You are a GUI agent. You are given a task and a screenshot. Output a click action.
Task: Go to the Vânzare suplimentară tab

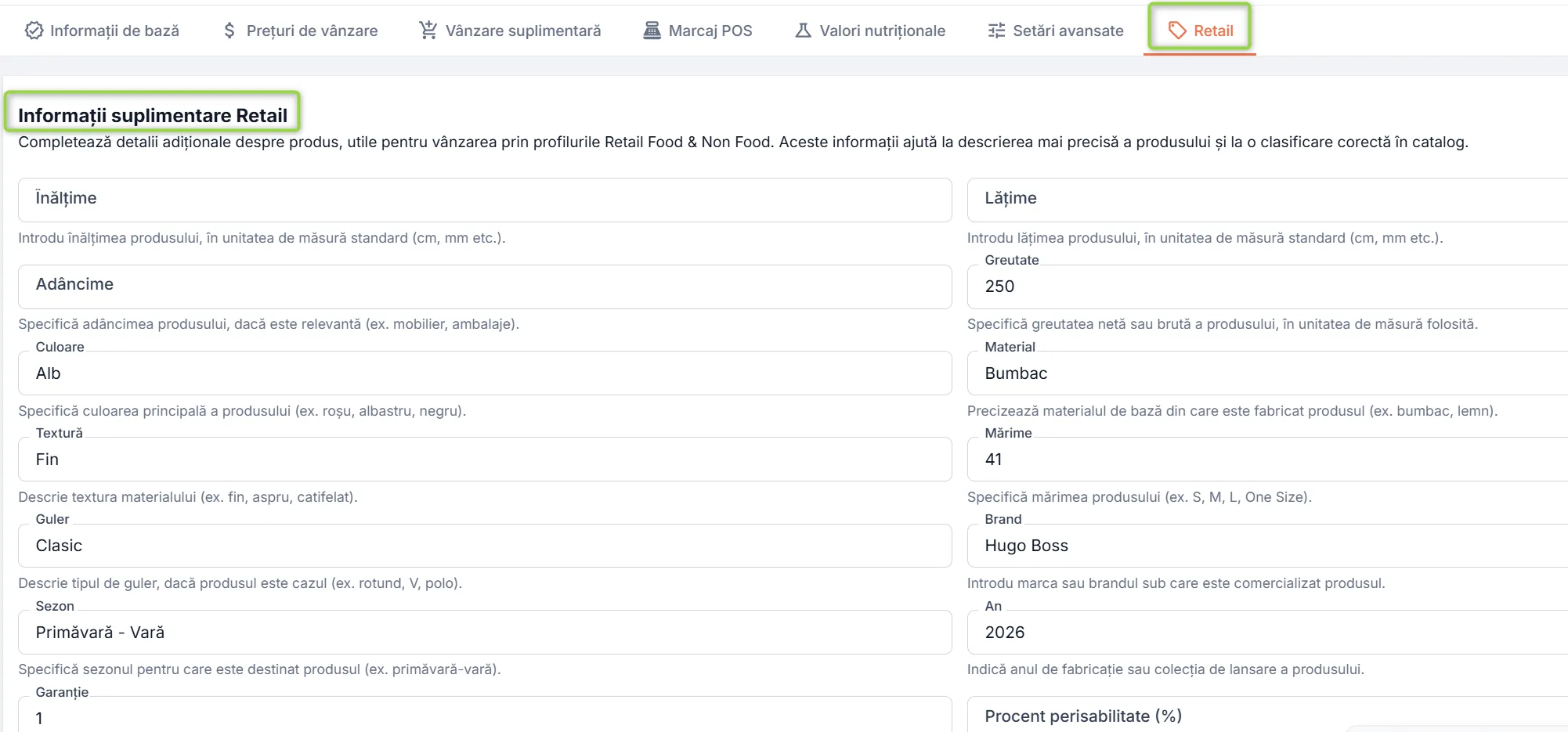pos(510,31)
